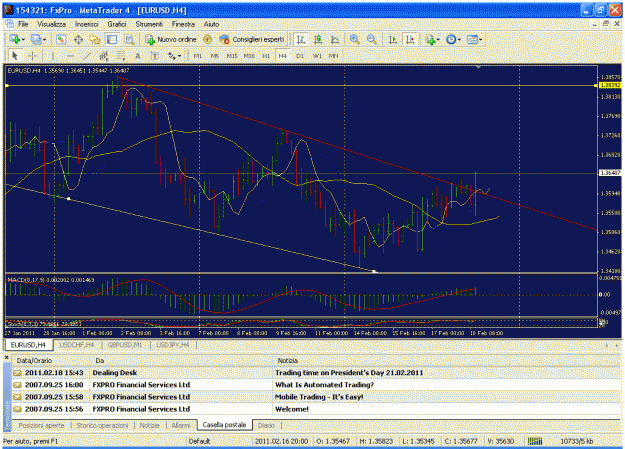Image resolution: width=625 pixels, height=449 pixels.
Task: Switch to bar chart display
Action: pyautogui.click(x=301, y=39)
